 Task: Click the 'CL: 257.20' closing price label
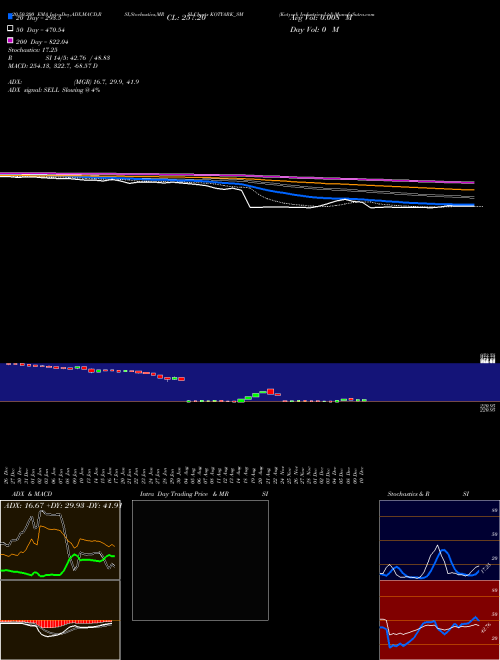click(x=186, y=18)
